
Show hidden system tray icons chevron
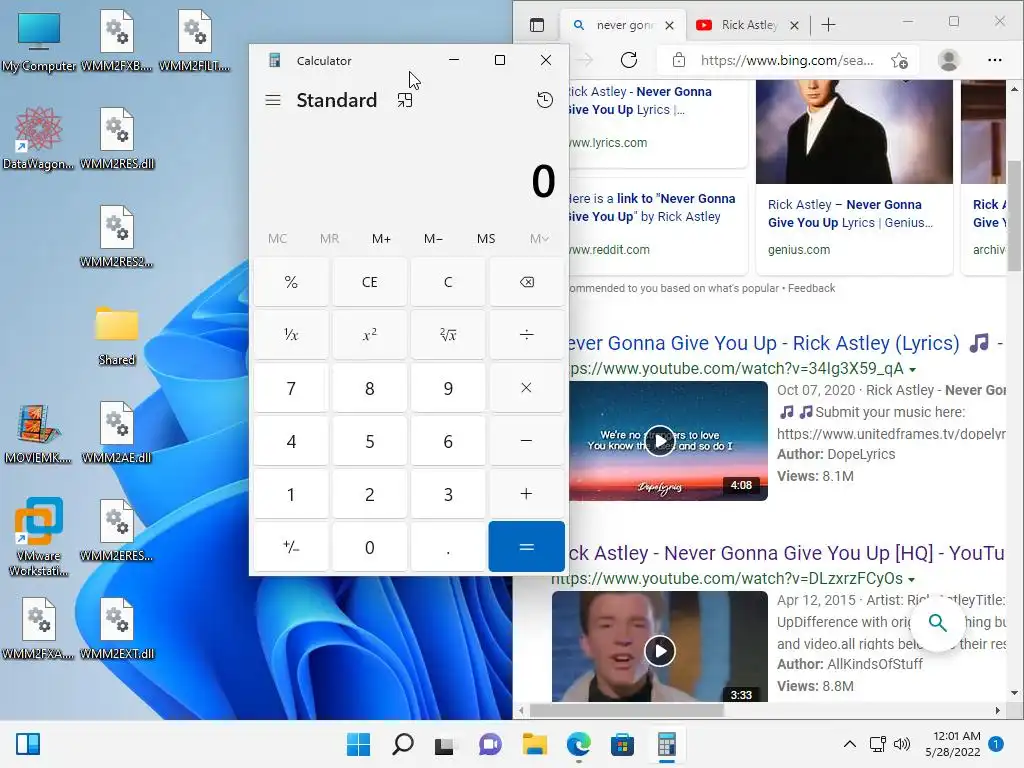(850, 744)
